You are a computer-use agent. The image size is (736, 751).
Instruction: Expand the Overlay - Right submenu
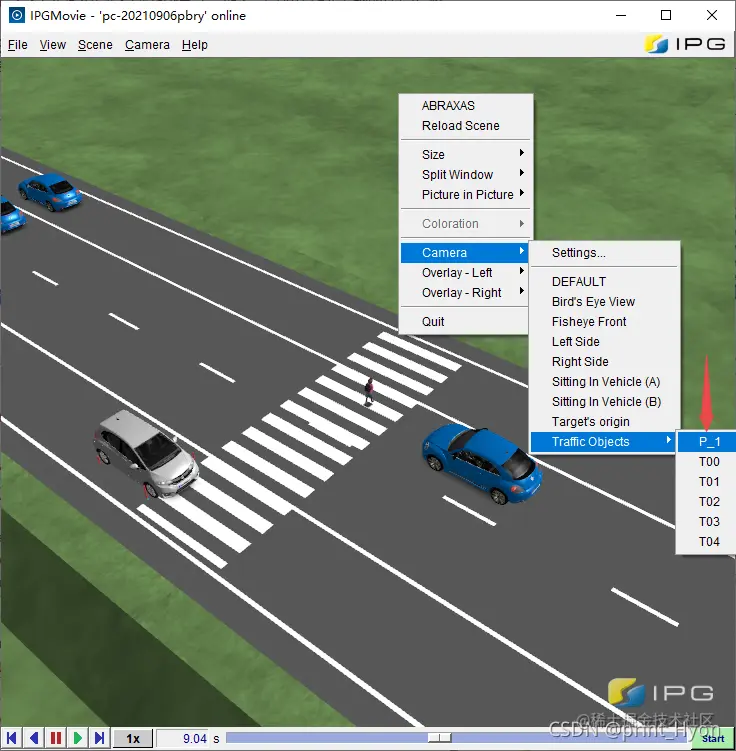point(465,293)
